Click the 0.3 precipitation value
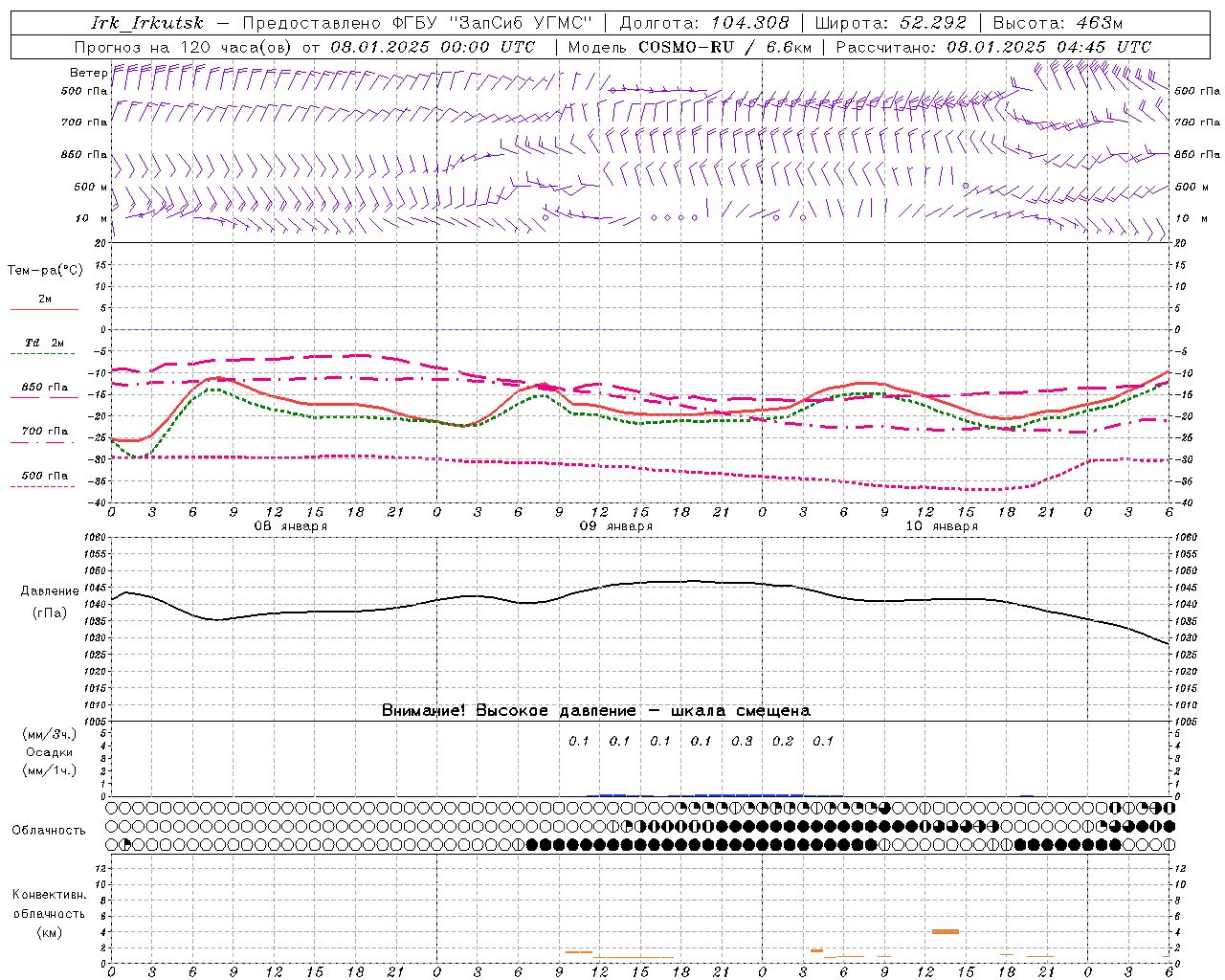 click(742, 741)
